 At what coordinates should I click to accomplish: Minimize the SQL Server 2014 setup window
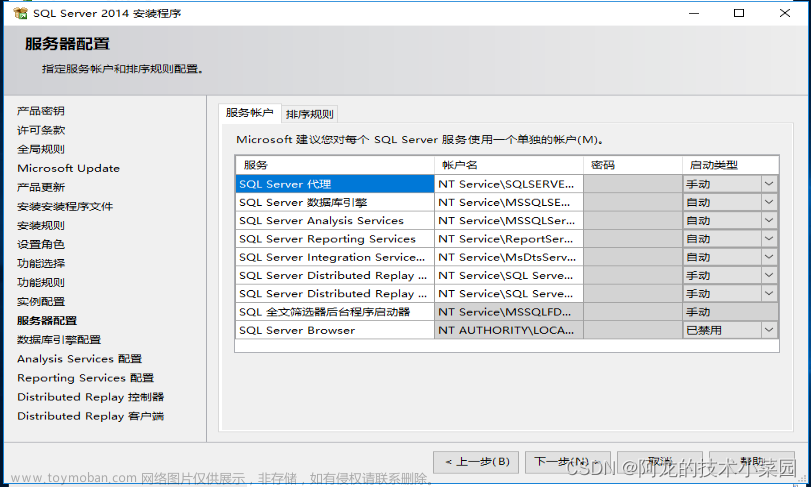[694, 13]
